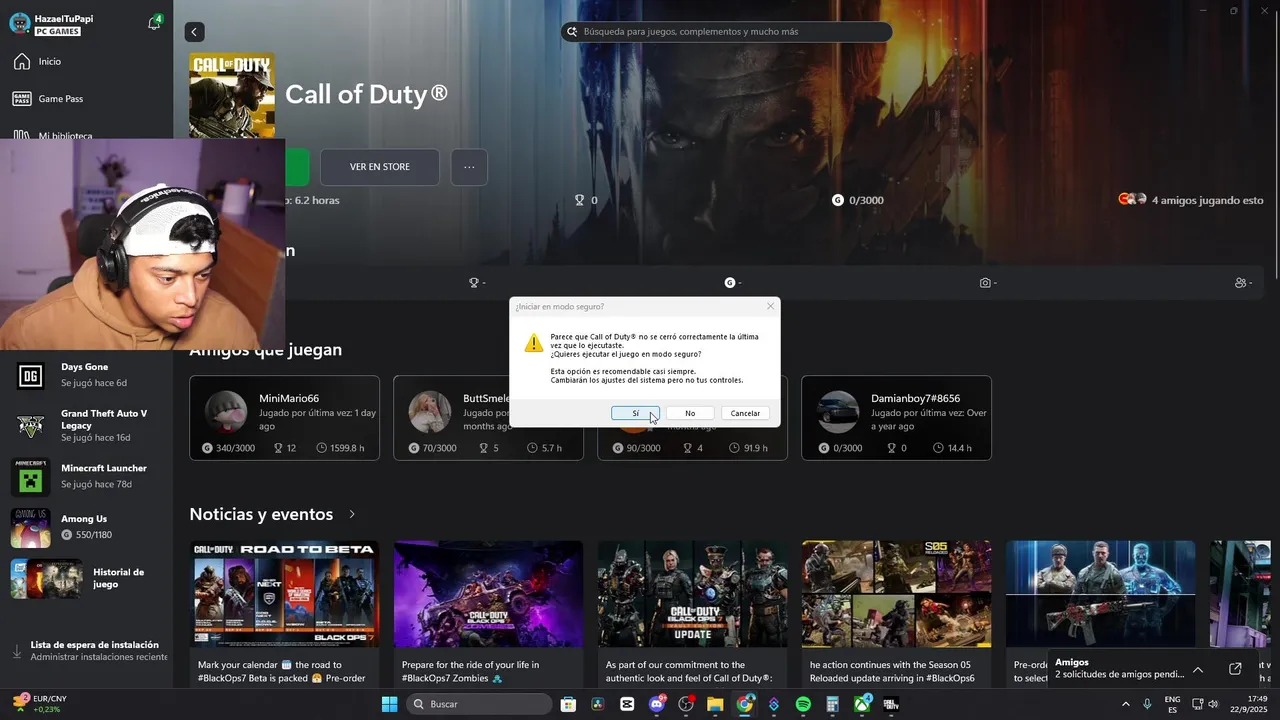Screen dimensions: 1280x720
Task: Click the VER EN STORE button
Action: pos(380,167)
